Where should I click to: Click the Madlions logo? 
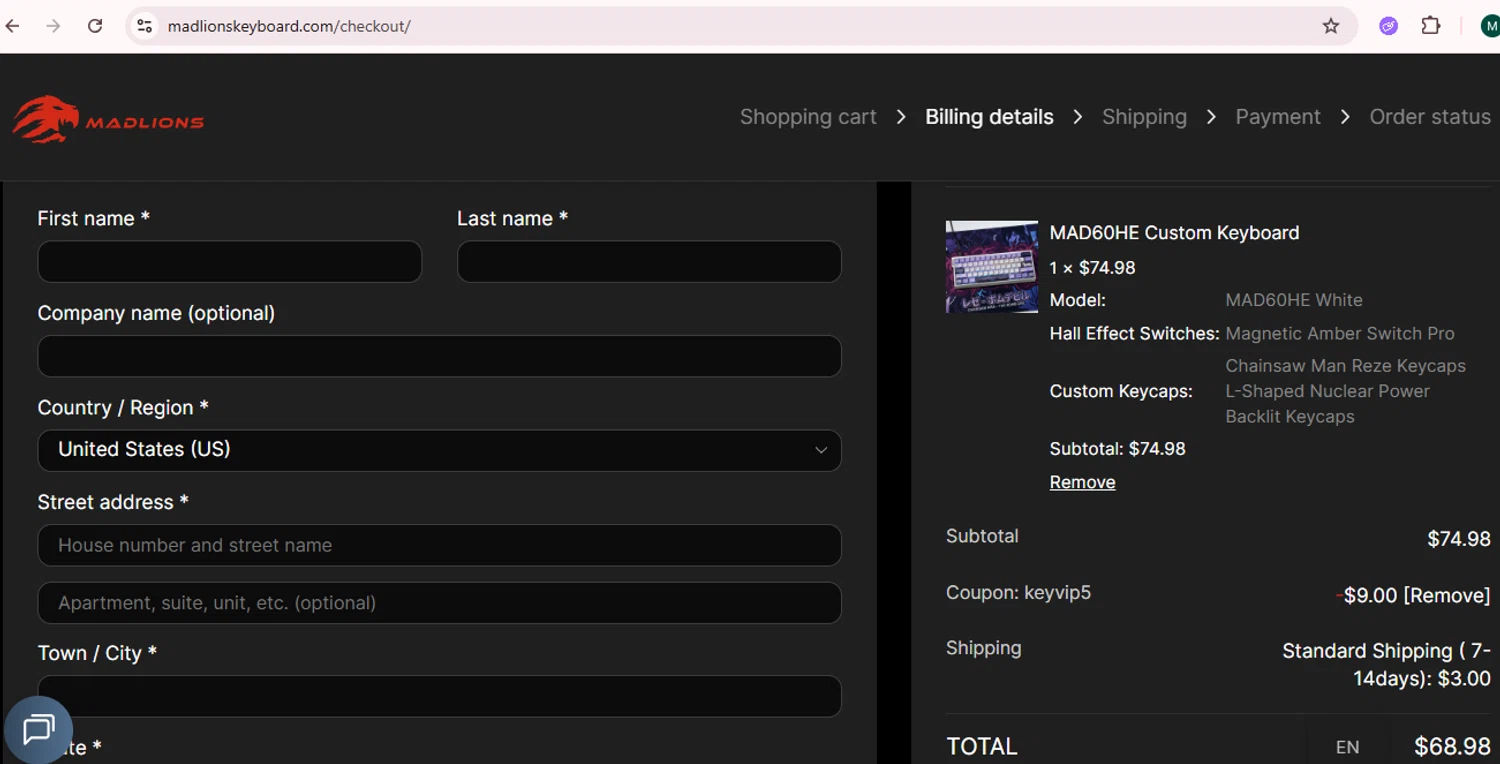tap(108, 120)
